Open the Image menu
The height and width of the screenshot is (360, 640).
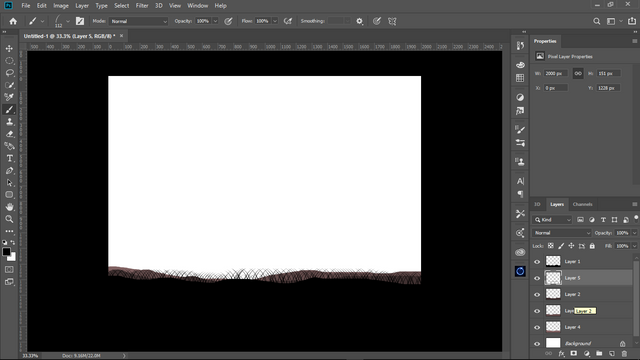coord(61,6)
